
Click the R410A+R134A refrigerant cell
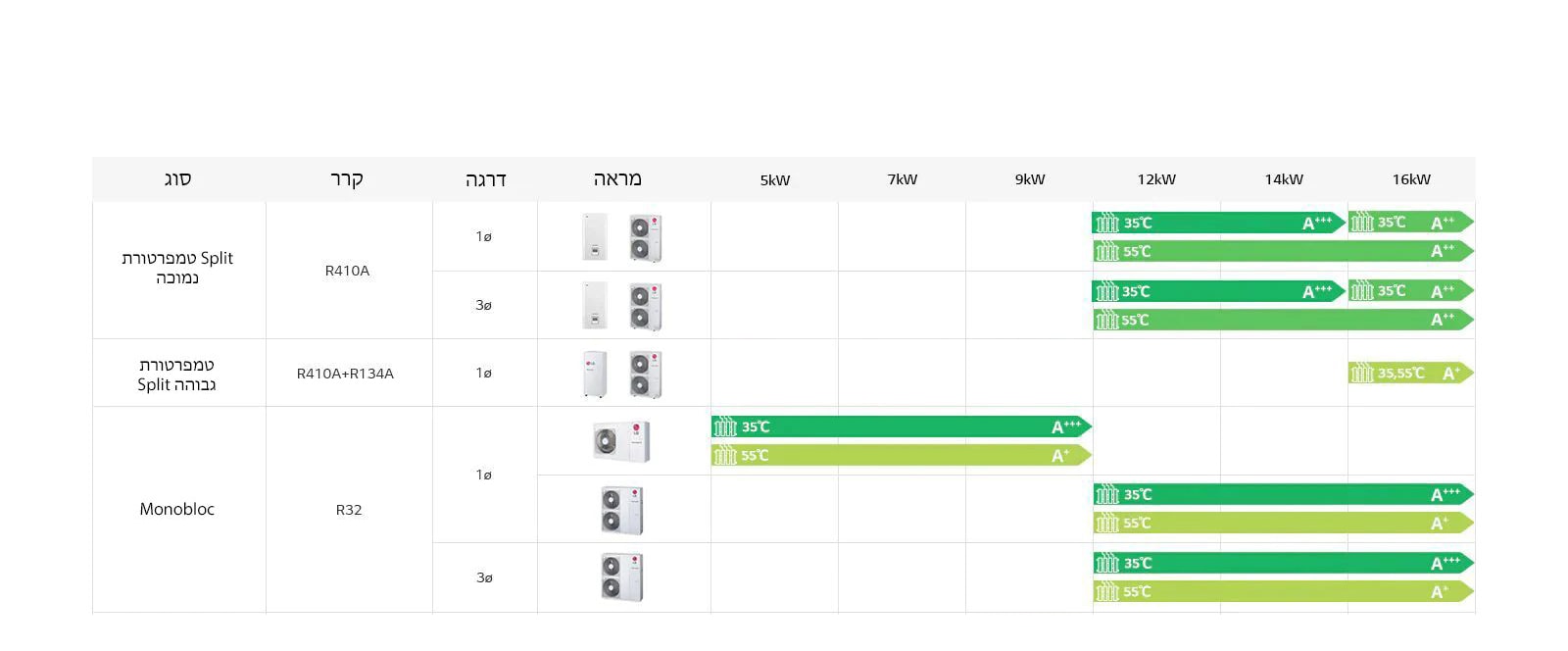[x=345, y=374]
